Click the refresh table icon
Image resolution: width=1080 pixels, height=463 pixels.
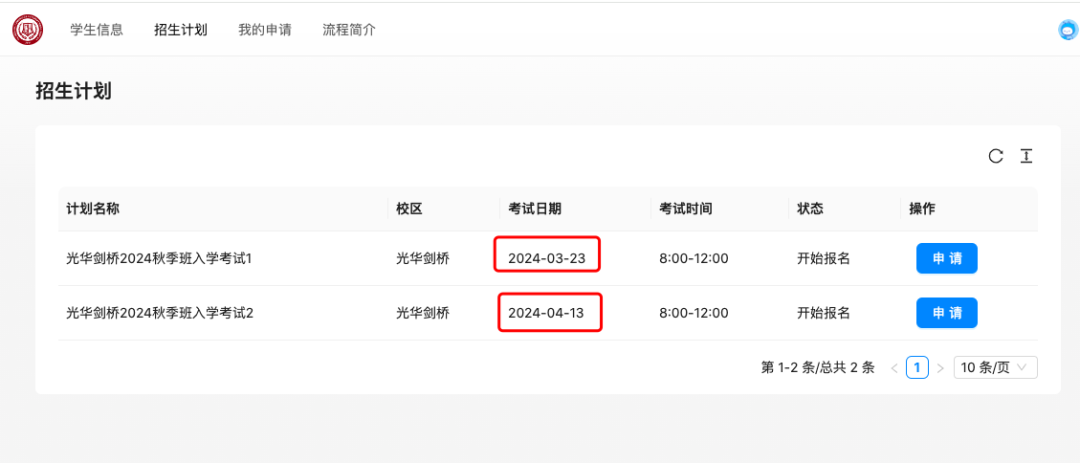pyautogui.click(x=996, y=156)
